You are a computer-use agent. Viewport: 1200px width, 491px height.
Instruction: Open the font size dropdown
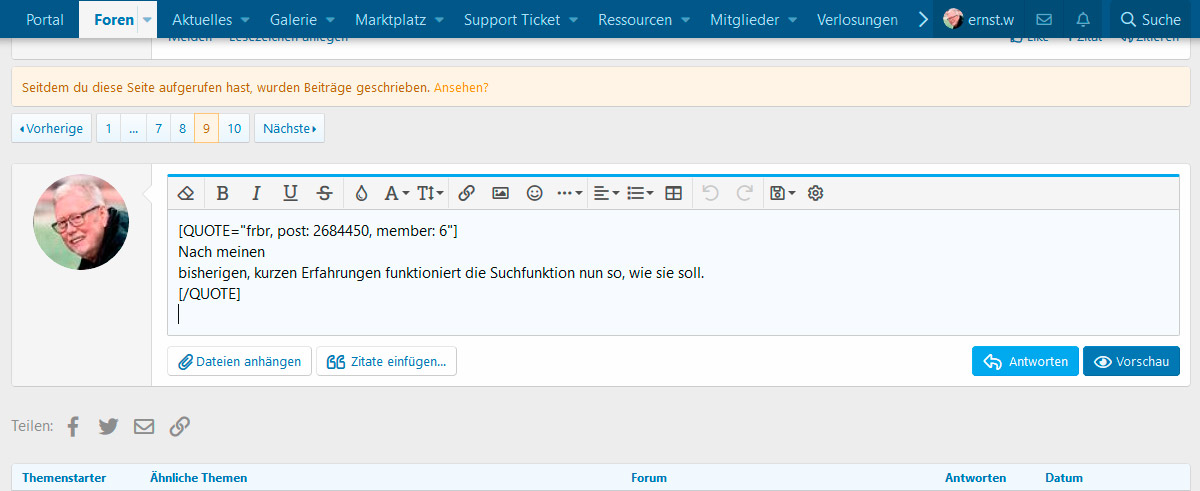tap(430, 193)
